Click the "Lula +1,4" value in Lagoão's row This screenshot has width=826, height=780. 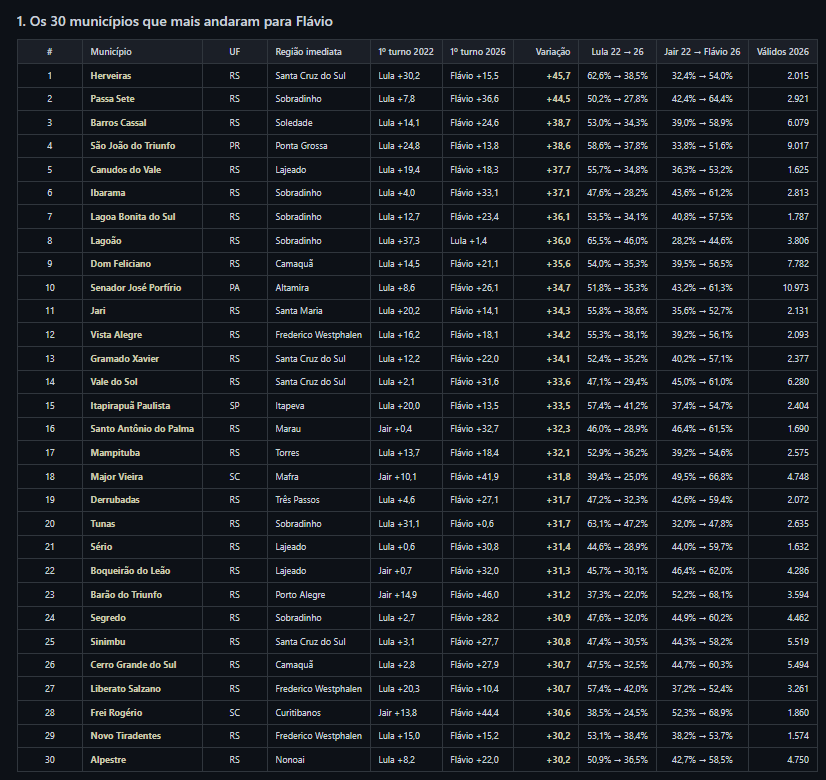tap(468, 241)
